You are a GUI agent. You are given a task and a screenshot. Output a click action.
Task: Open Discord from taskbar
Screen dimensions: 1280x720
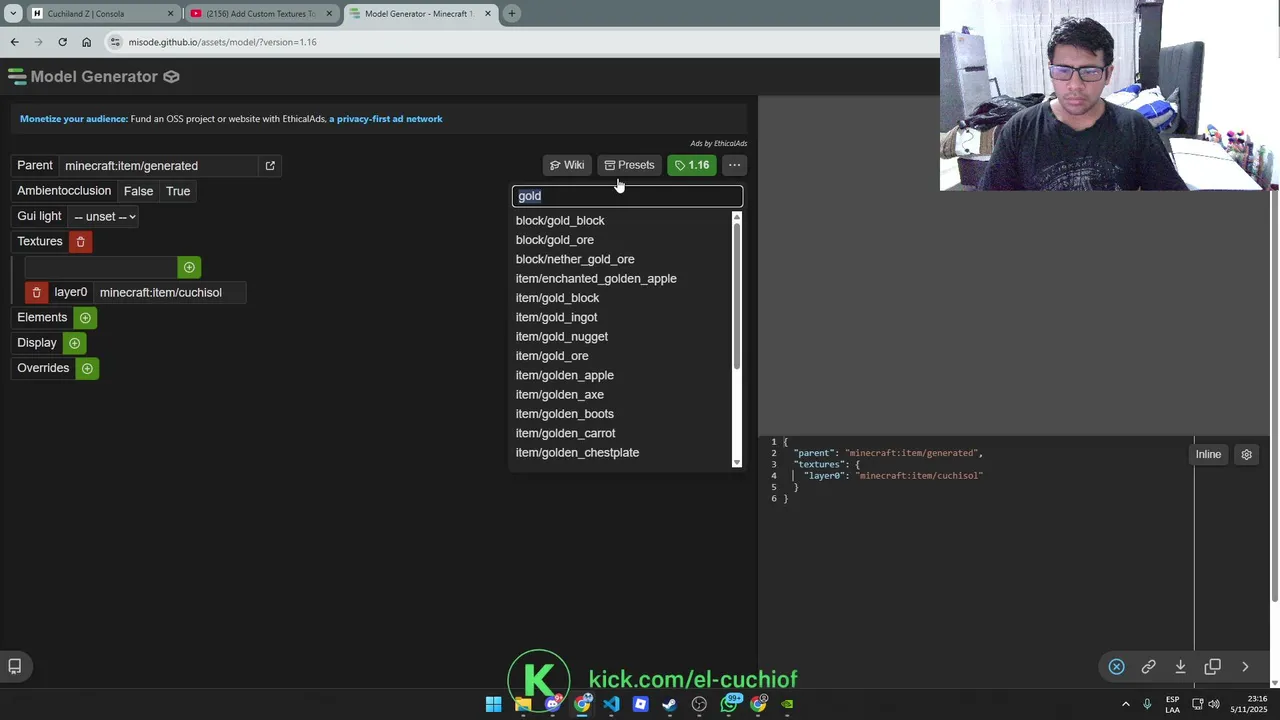tap(552, 704)
